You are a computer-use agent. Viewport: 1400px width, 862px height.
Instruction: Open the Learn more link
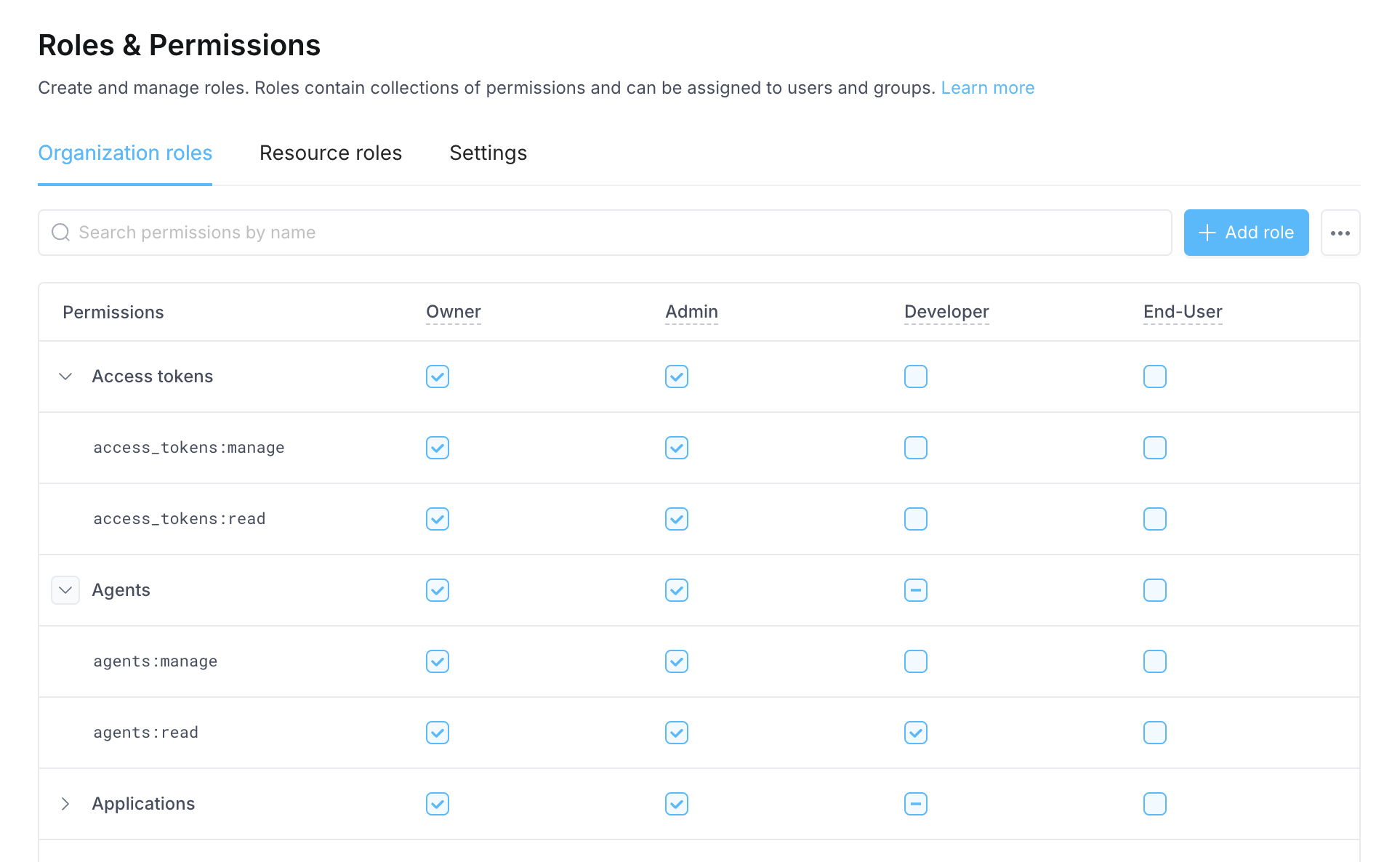click(x=988, y=87)
